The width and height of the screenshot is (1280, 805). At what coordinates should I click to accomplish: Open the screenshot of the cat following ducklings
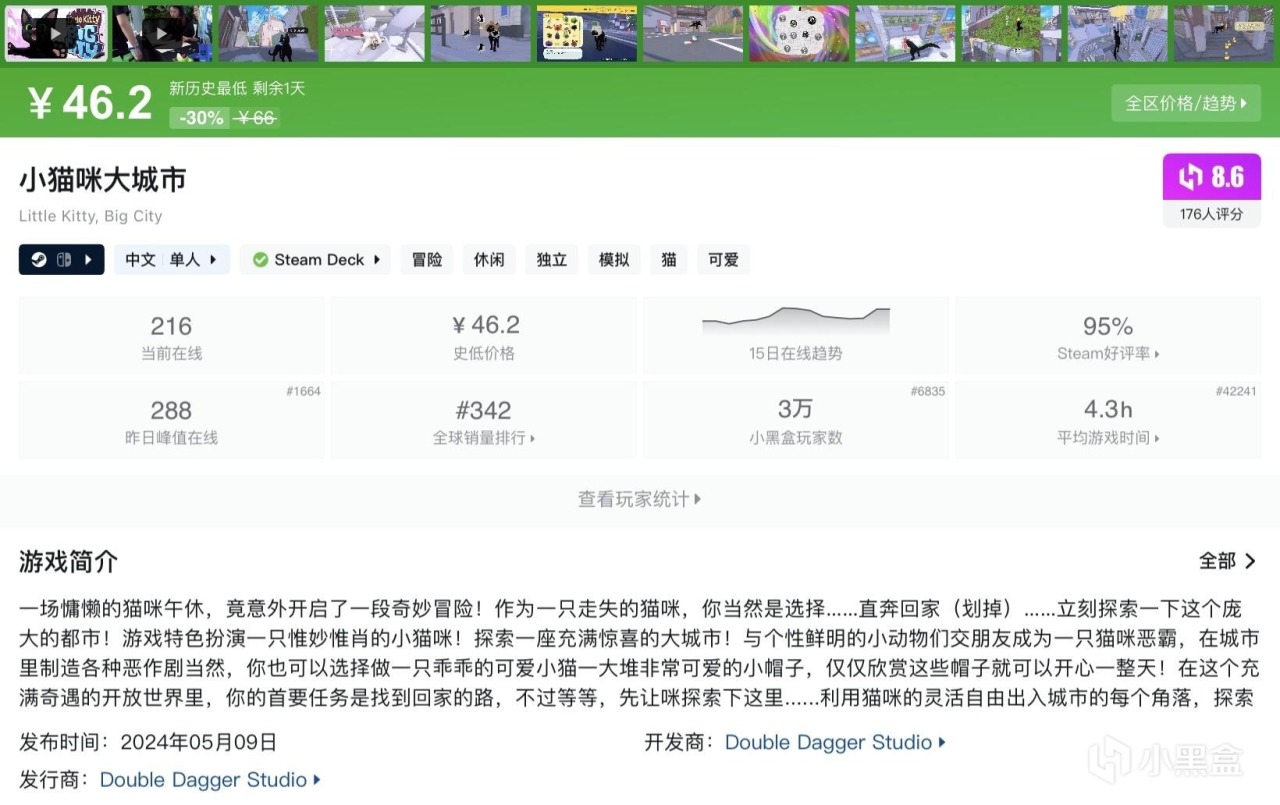coord(1223,33)
